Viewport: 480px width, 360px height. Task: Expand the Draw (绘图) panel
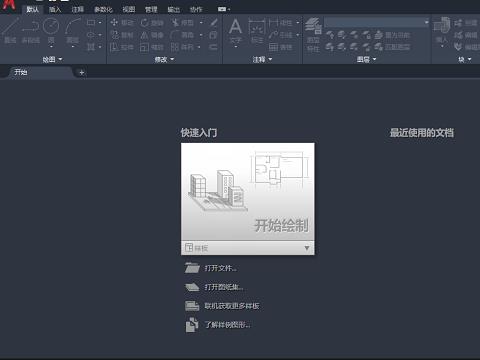pos(52,59)
